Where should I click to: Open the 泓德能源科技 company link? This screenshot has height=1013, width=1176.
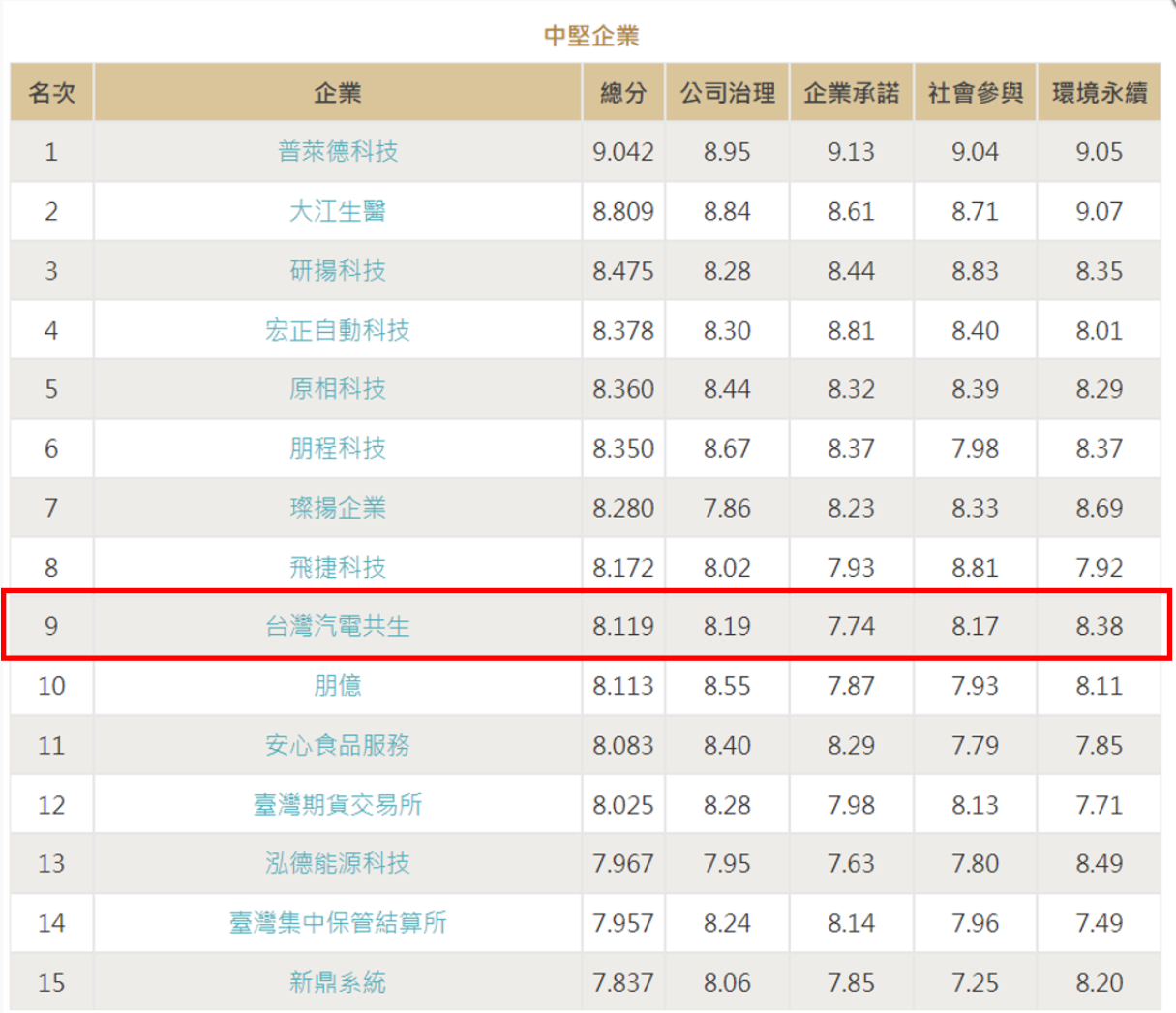tap(337, 863)
